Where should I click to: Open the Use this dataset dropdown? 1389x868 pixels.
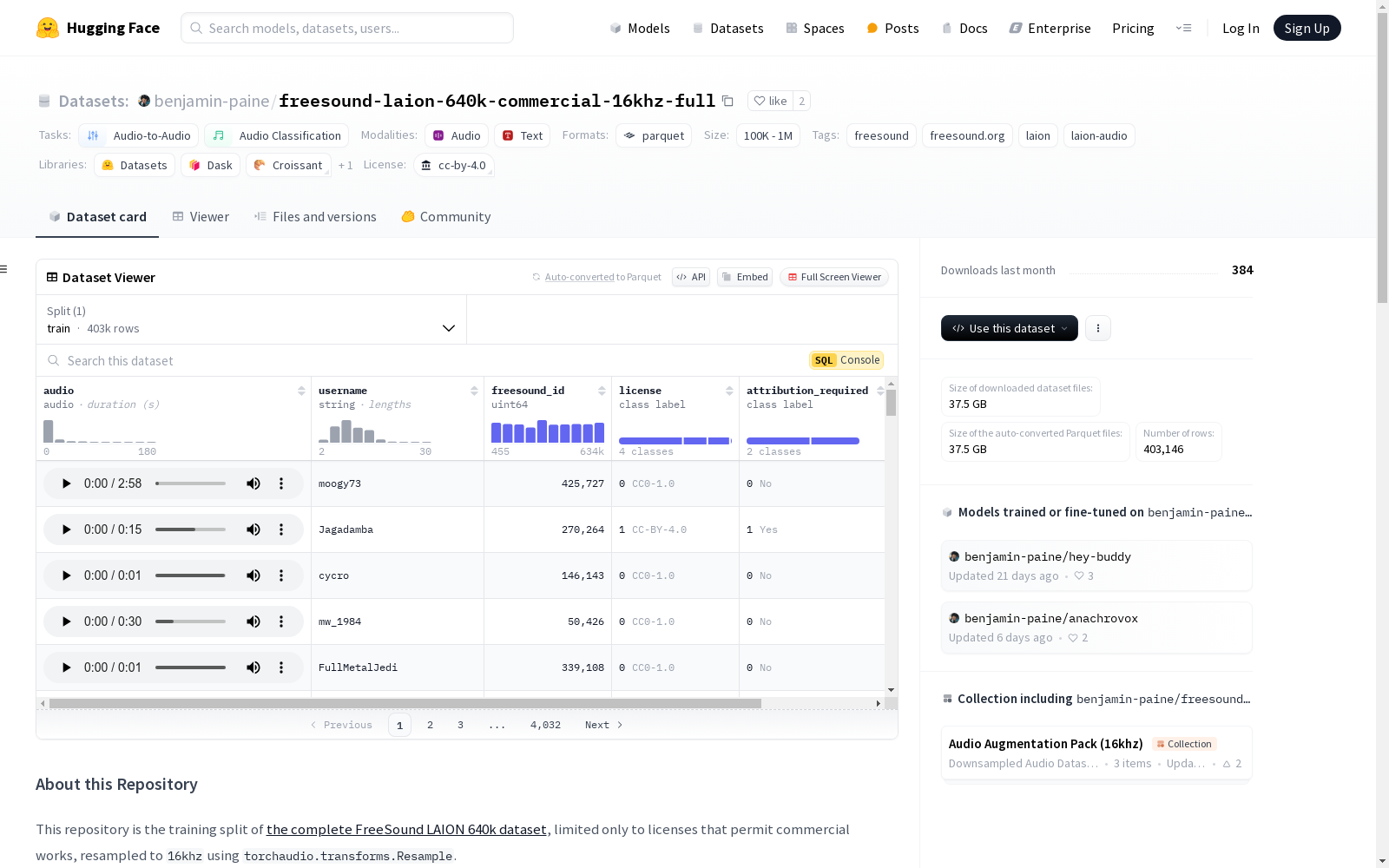pyautogui.click(x=1010, y=328)
